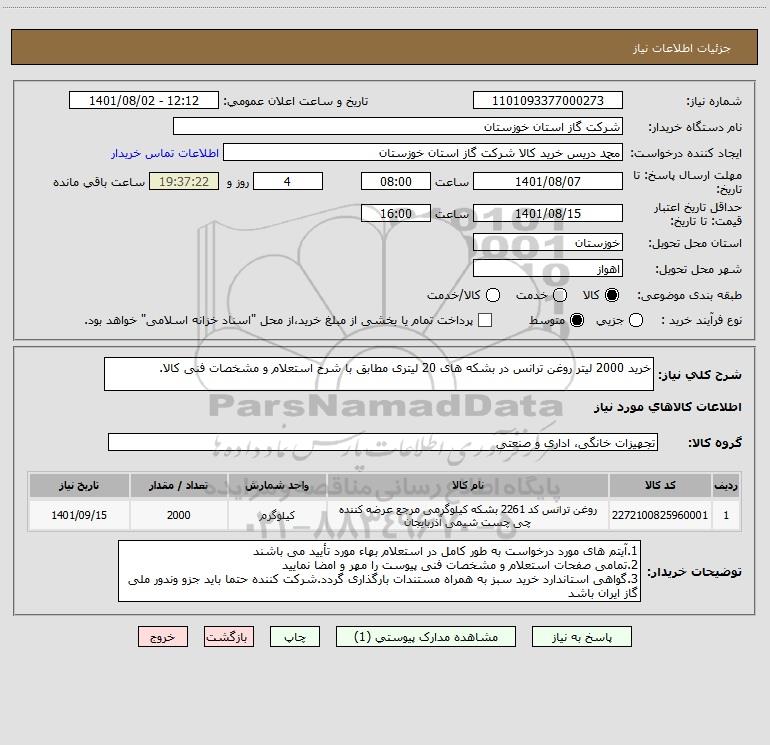This screenshot has height=745, width=770.
Task: Click the بازگشت back button
Action: [229, 637]
